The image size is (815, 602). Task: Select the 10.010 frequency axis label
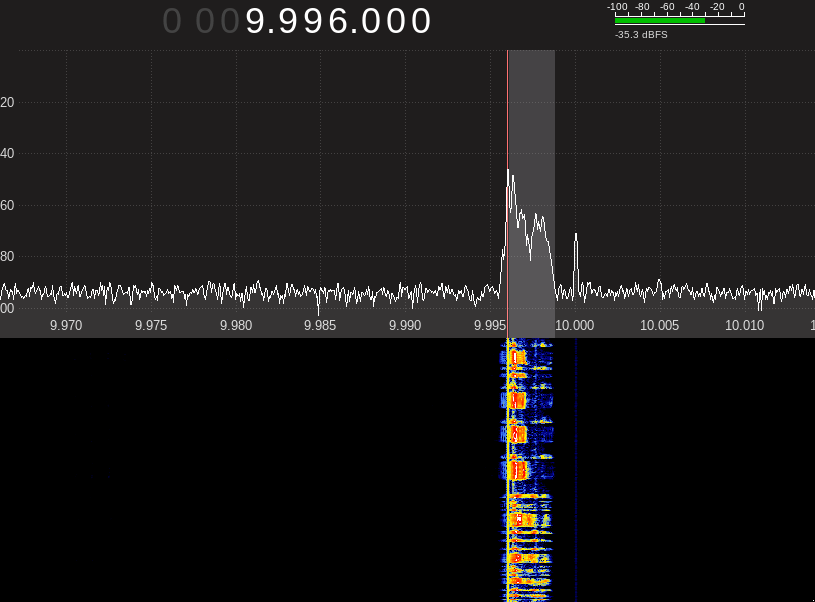(x=744, y=325)
